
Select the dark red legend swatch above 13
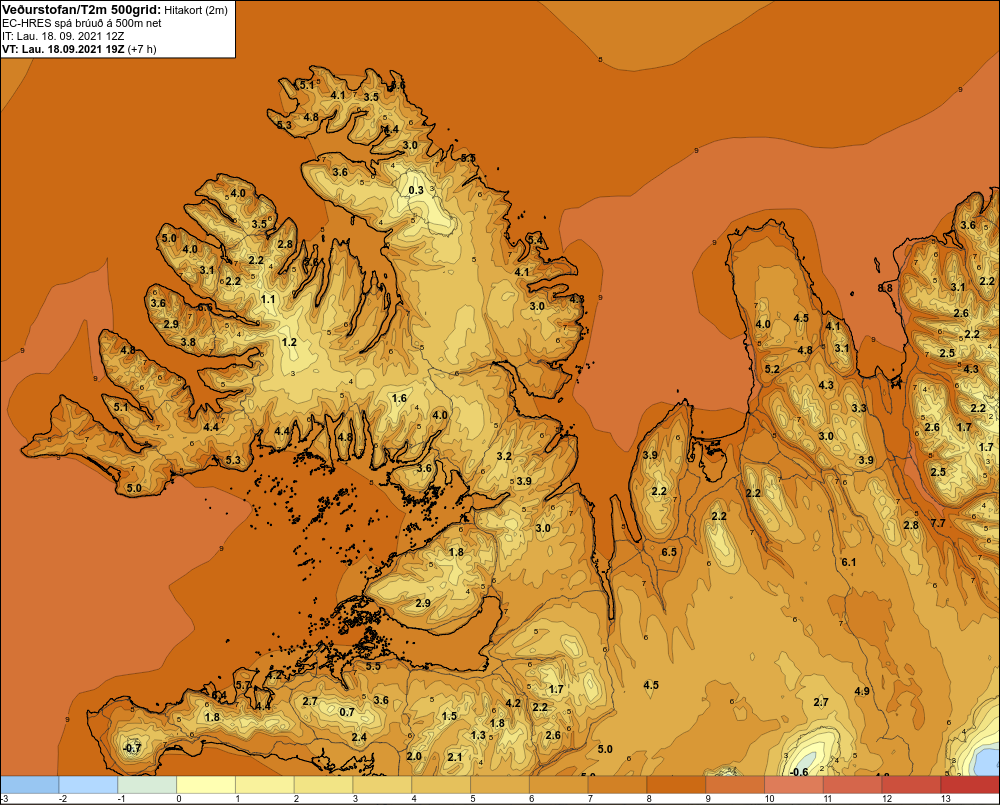970,784
